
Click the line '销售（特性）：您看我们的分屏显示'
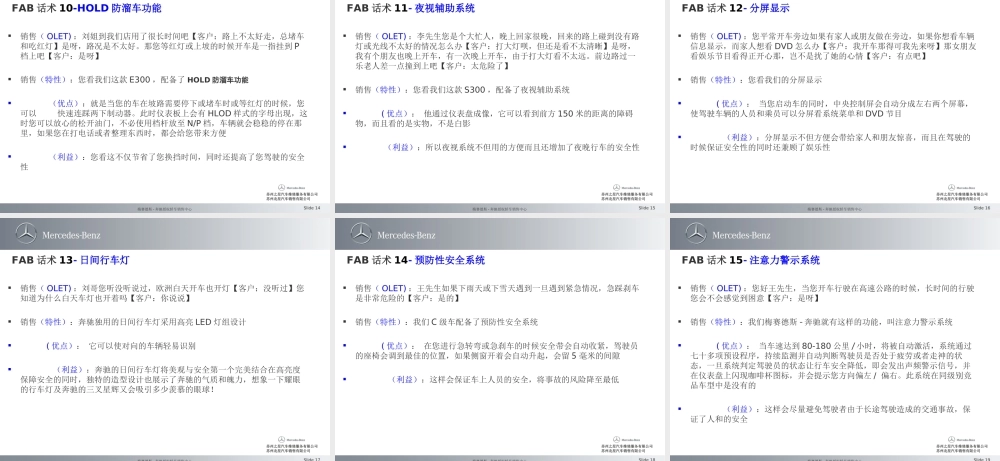(756, 80)
